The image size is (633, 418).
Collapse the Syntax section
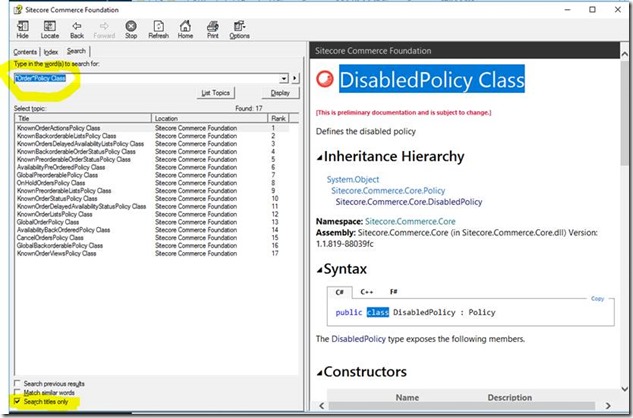(x=320, y=270)
